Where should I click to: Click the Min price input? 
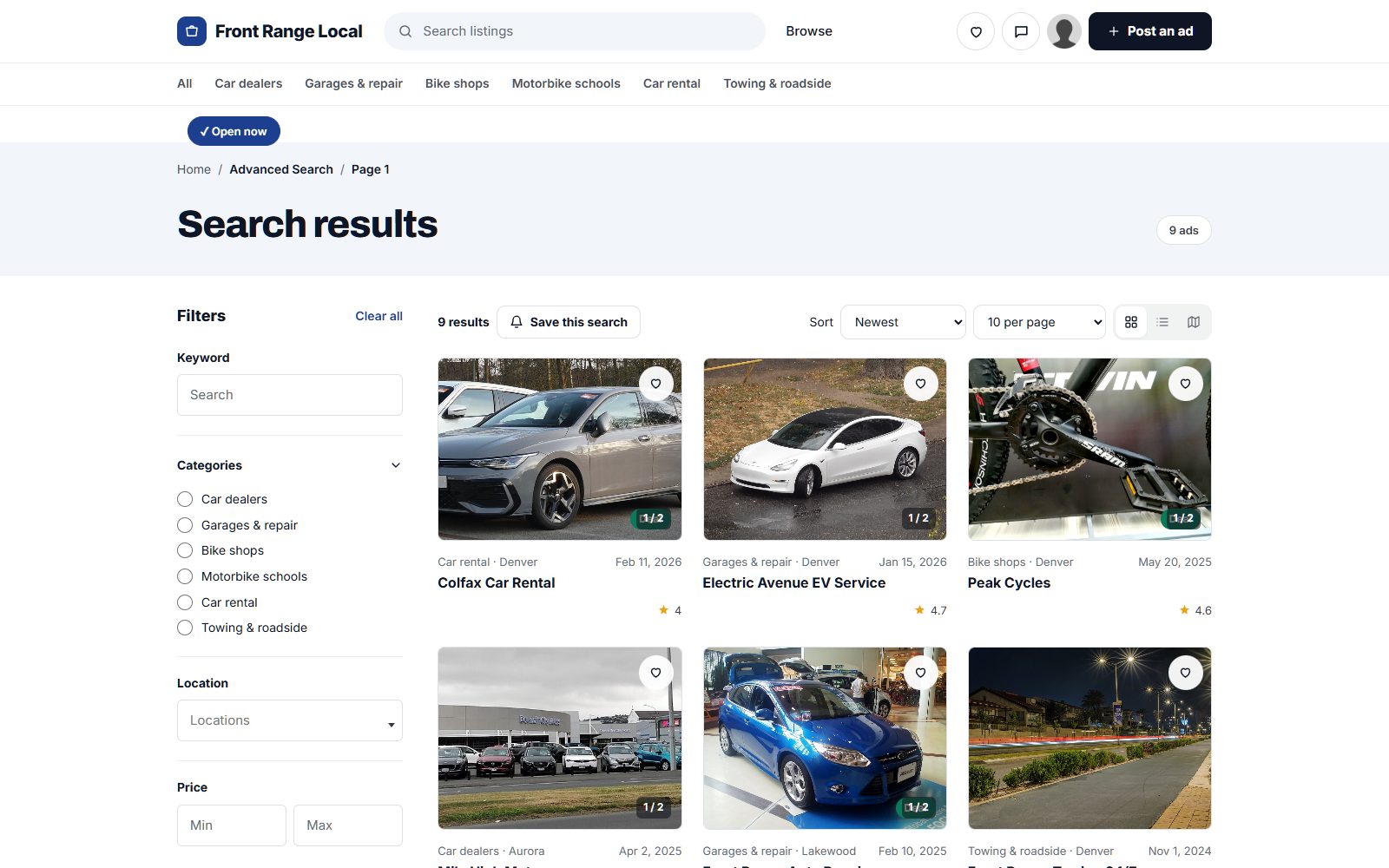click(x=232, y=825)
